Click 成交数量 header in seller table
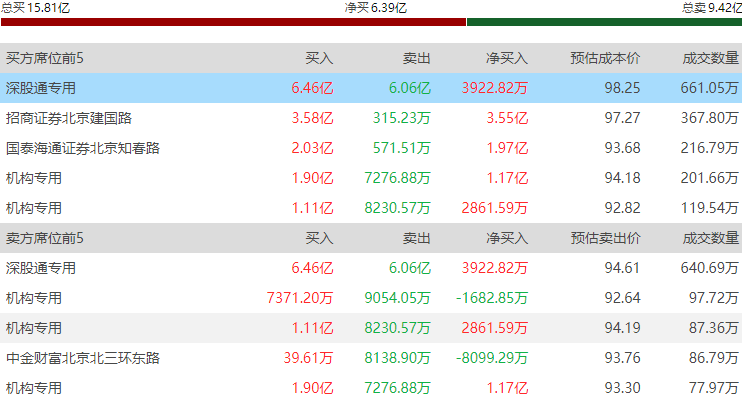This screenshot has height=400, width=742. pyautogui.click(x=710, y=238)
